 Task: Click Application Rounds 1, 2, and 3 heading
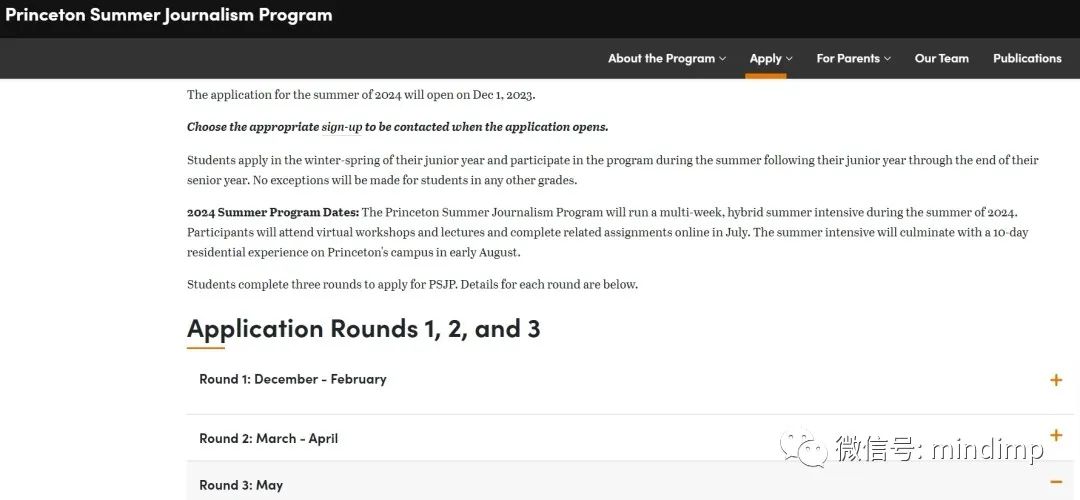364,329
